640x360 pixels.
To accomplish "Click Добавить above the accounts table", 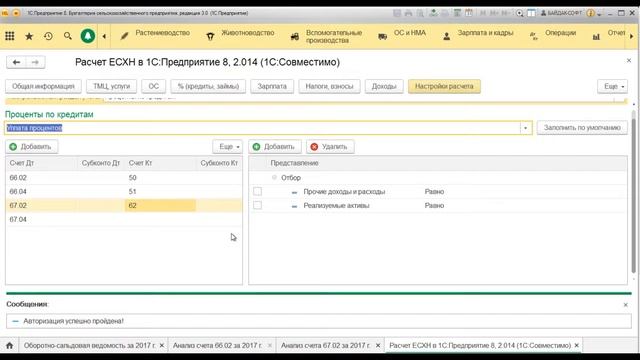I will (31, 147).
